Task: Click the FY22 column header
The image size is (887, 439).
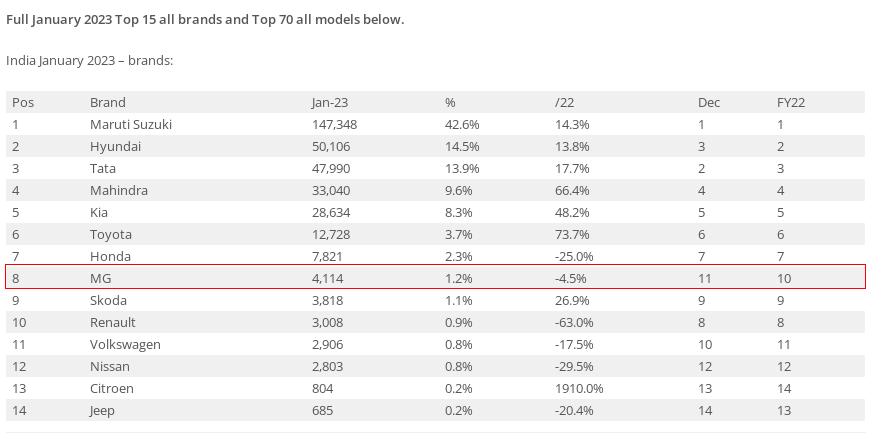Action: pos(791,102)
